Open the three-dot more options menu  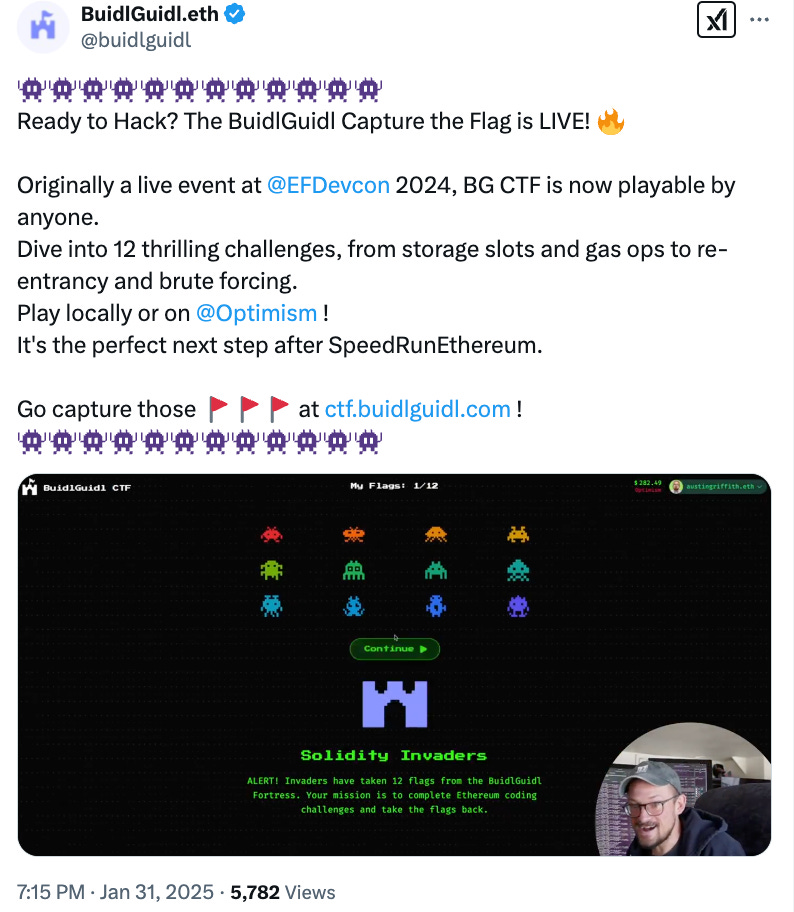click(x=759, y=20)
